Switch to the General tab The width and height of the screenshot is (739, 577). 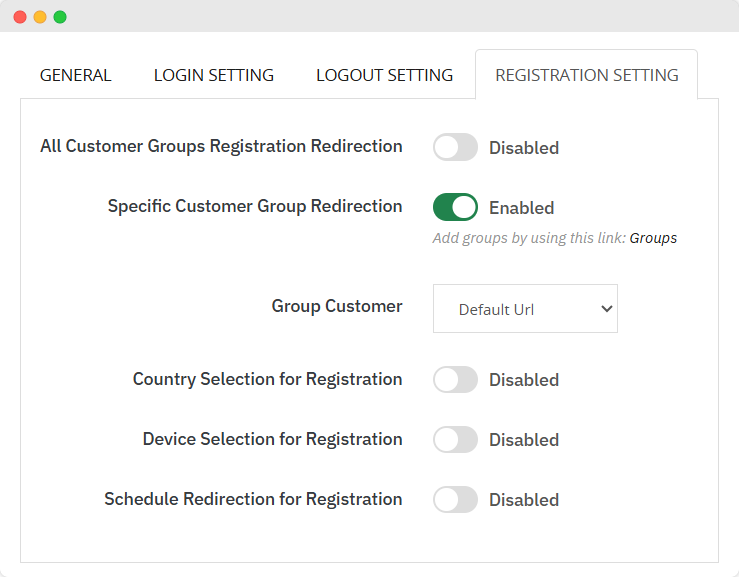(75, 75)
